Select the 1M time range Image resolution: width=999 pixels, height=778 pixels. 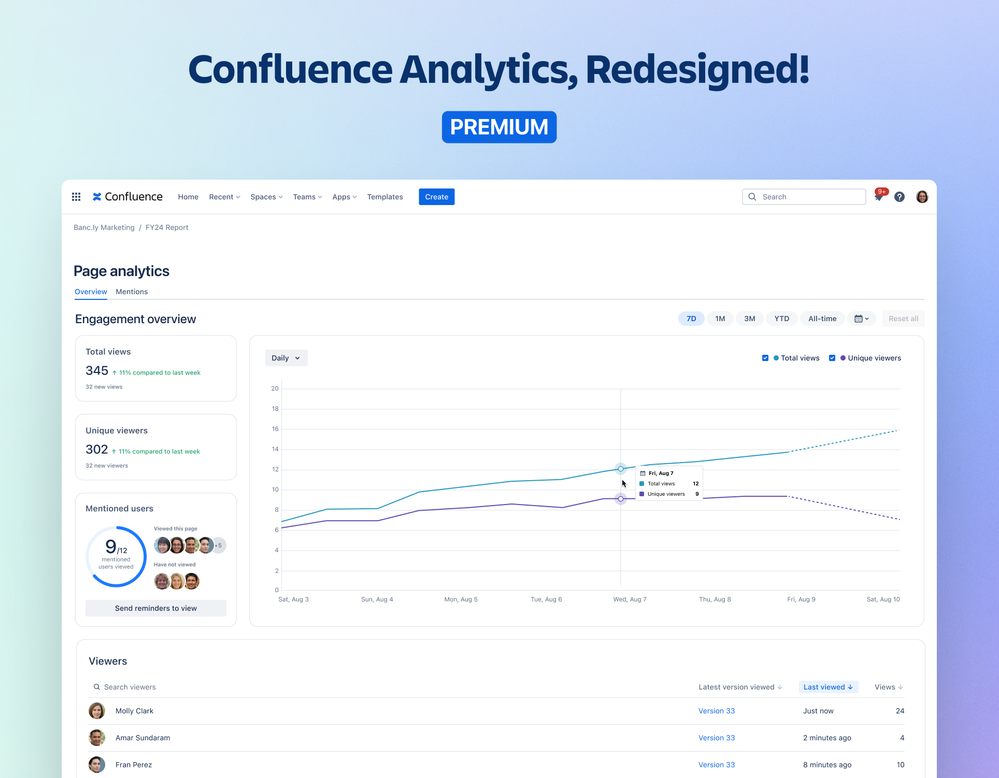click(720, 319)
